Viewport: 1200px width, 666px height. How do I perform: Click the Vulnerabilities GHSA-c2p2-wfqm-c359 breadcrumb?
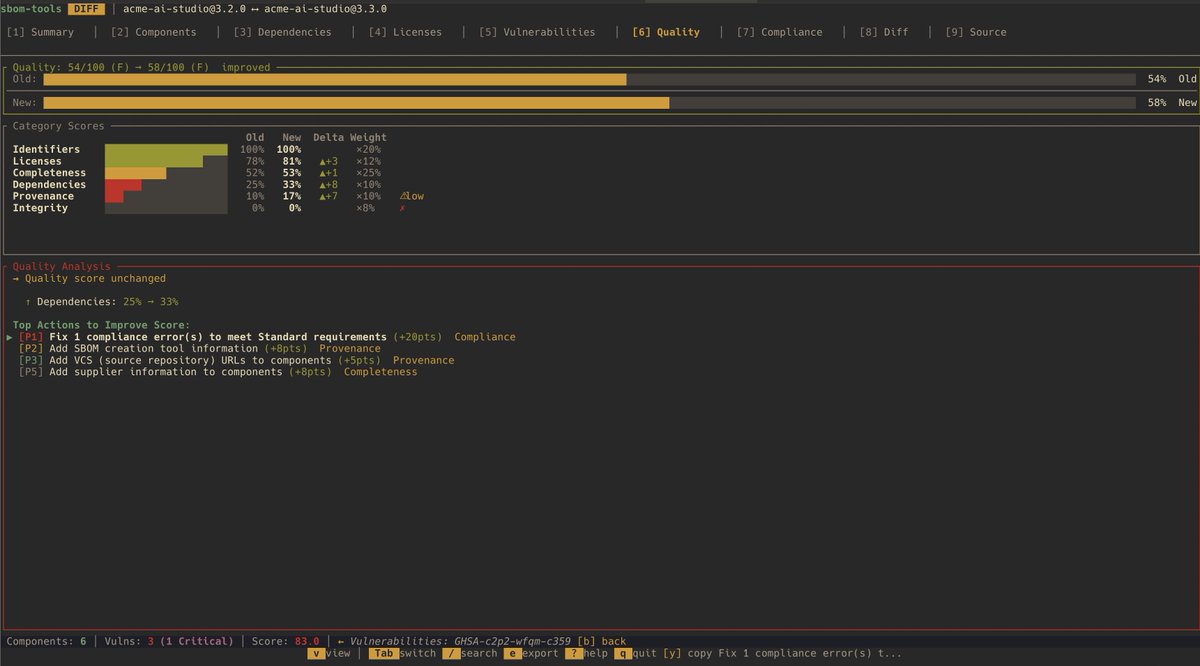coord(454,641)
